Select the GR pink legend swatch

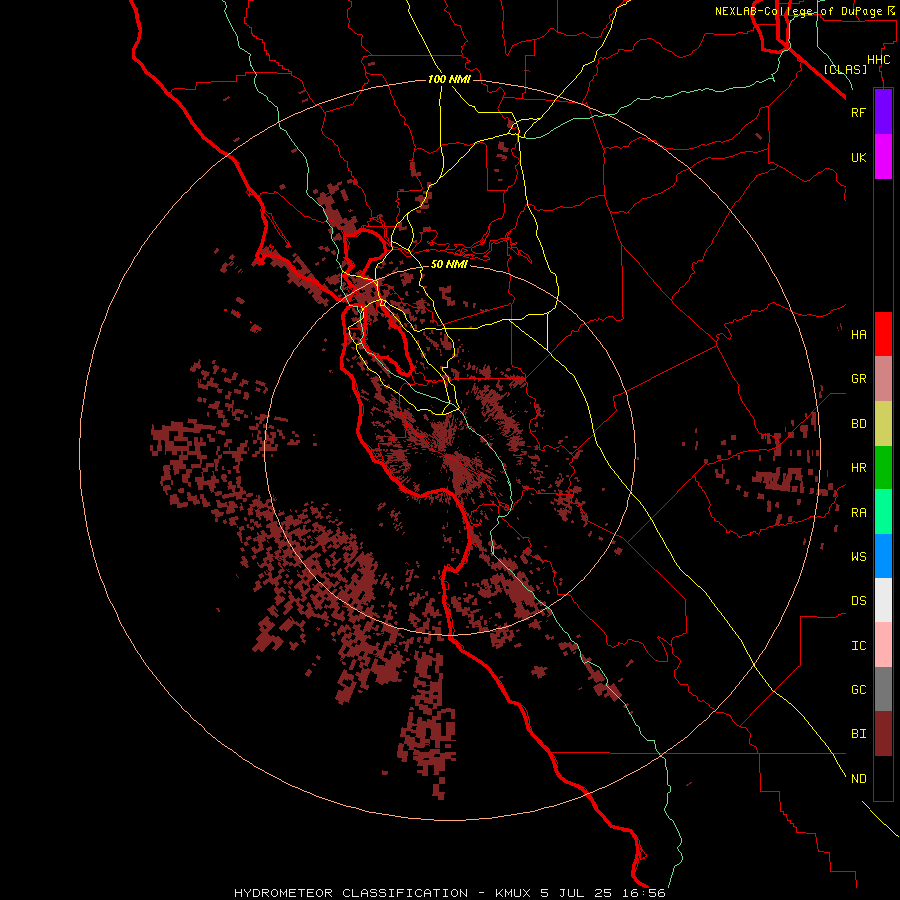(x=883, y=379)
